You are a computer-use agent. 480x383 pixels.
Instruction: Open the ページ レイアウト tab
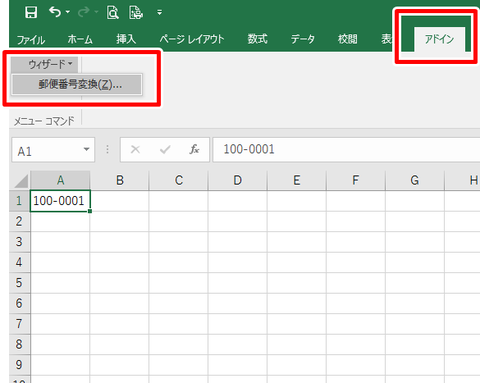pos(192,39)
